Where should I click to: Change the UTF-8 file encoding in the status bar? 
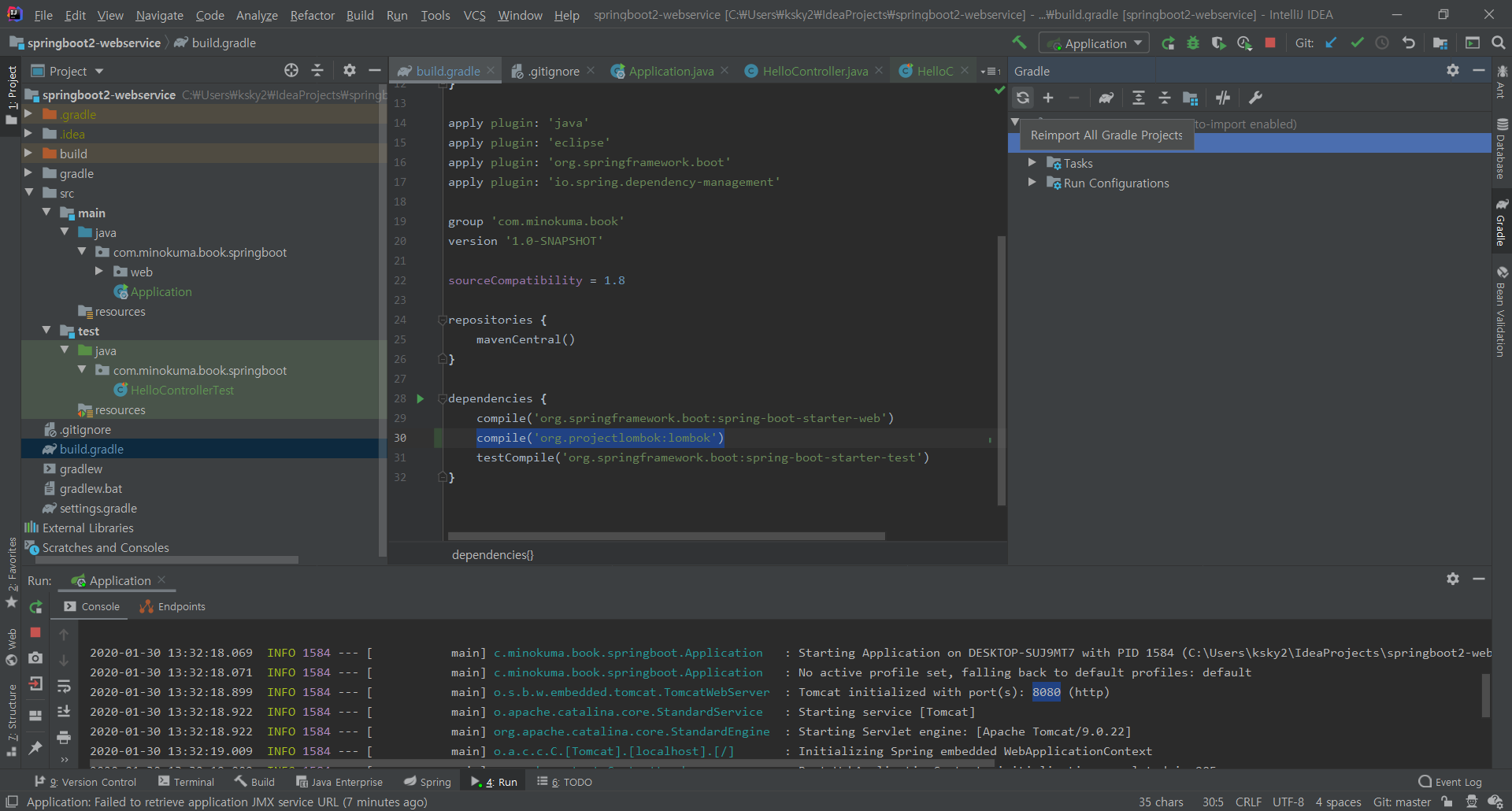point(1288,802)
